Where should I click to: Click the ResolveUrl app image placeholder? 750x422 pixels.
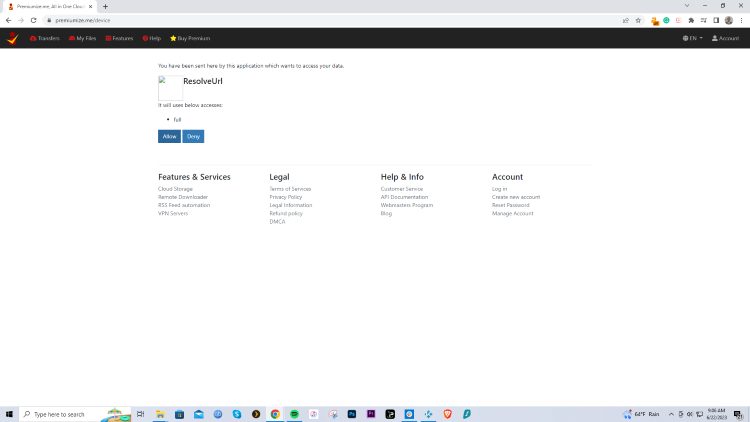point(170,88)
